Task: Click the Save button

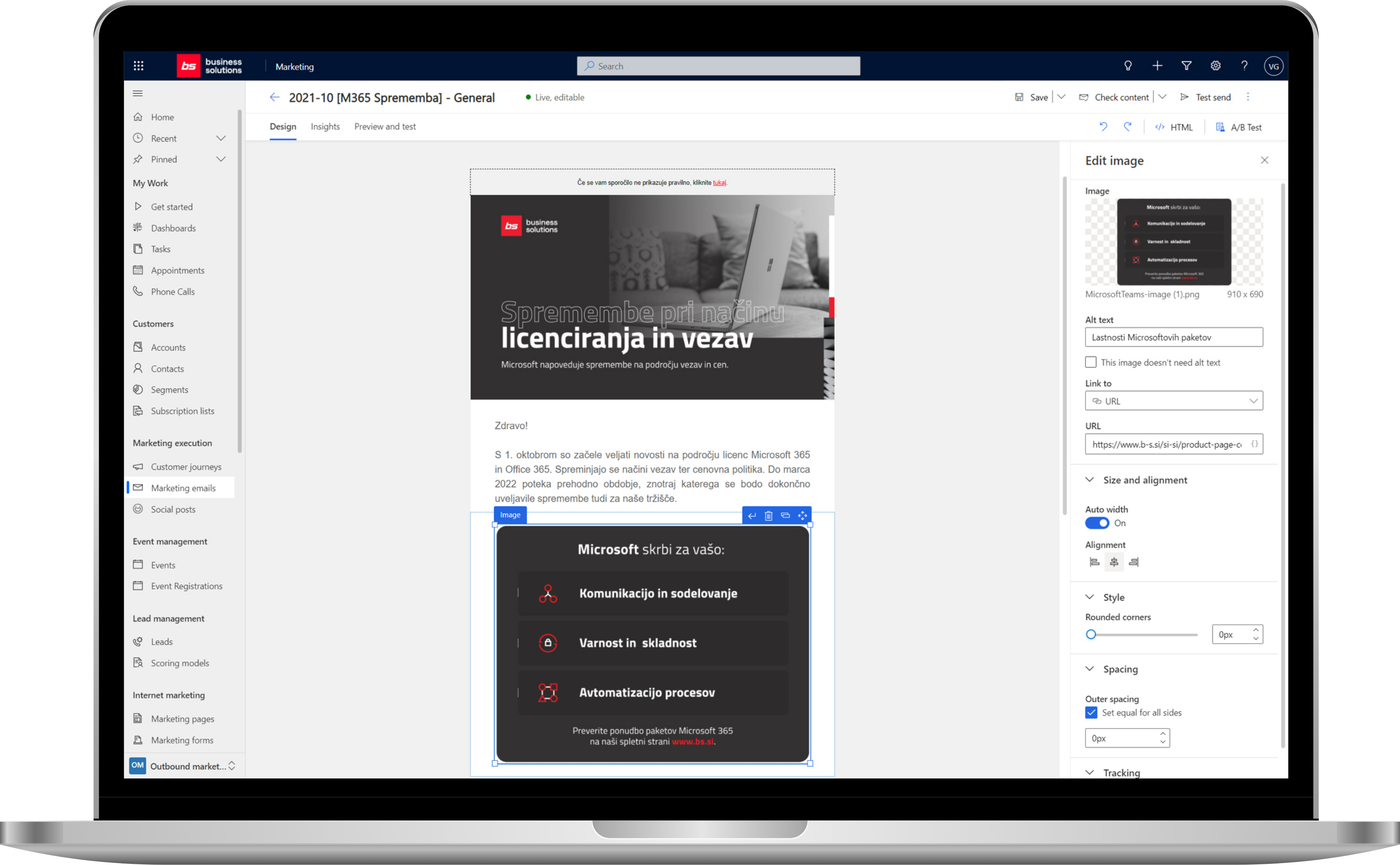Action: click(x=1032, y=97)
